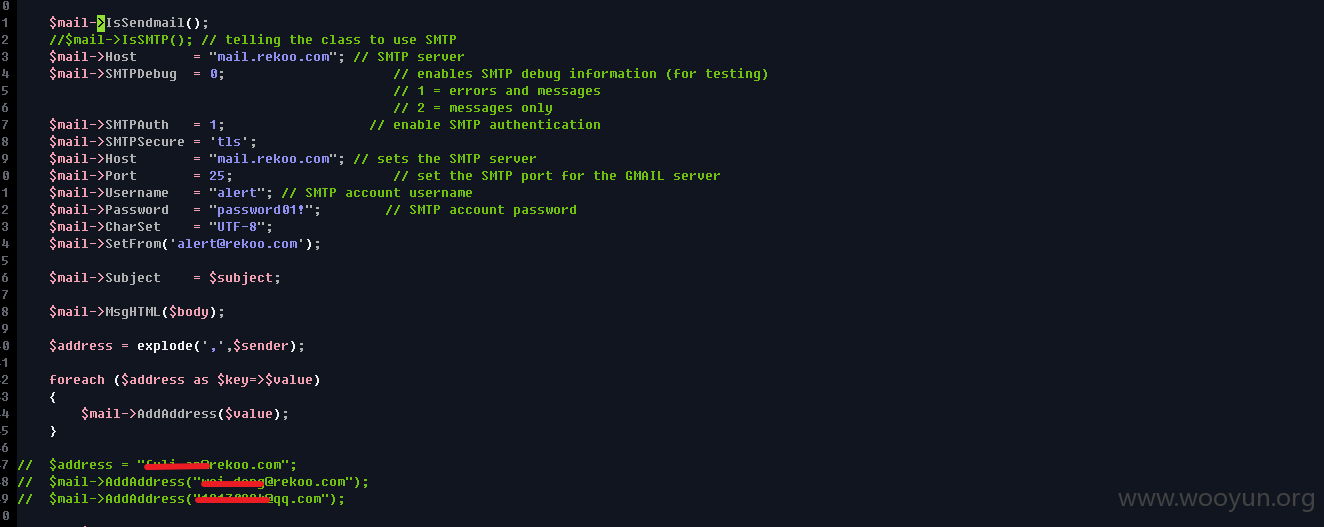This screenshot has width=1324, height=527.
Task: Click the commented-out IsSMTP() line
Action: pos(253,40)
